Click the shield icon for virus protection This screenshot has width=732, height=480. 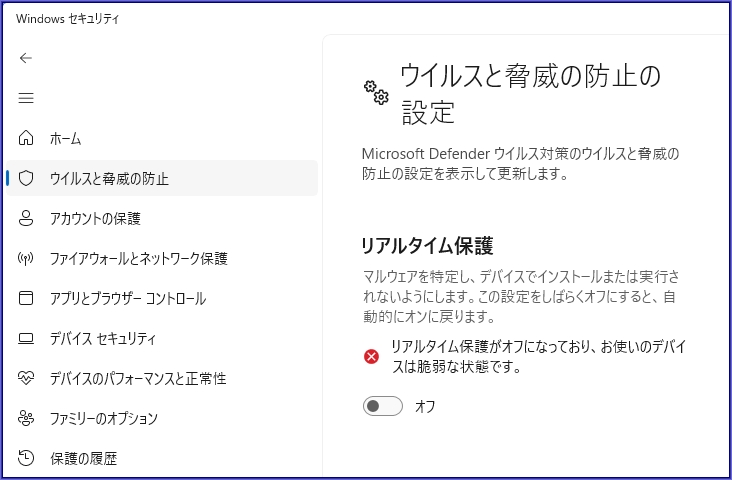pyautogui.click(x=27, y=178)
